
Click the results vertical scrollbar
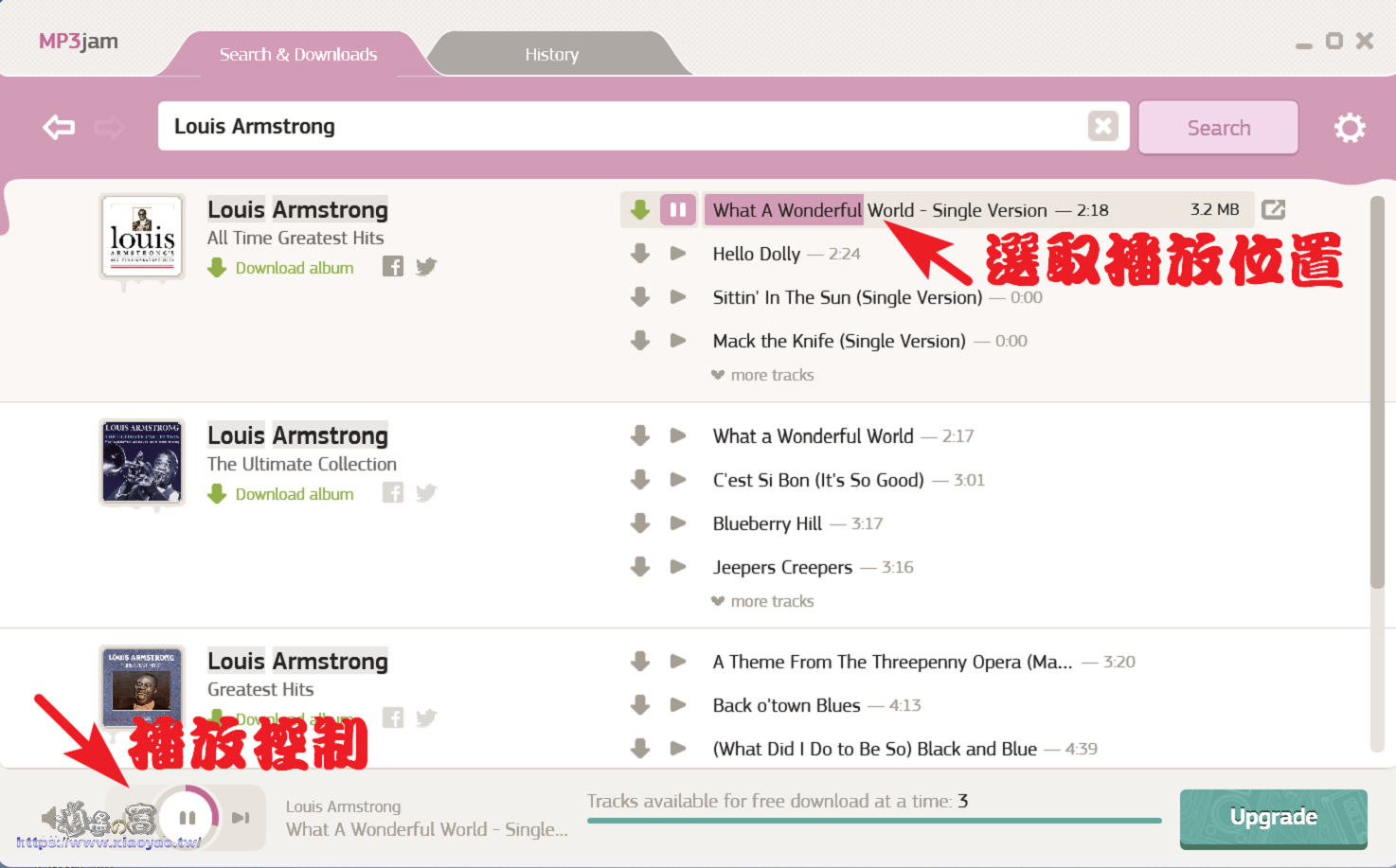(1378, 392)
